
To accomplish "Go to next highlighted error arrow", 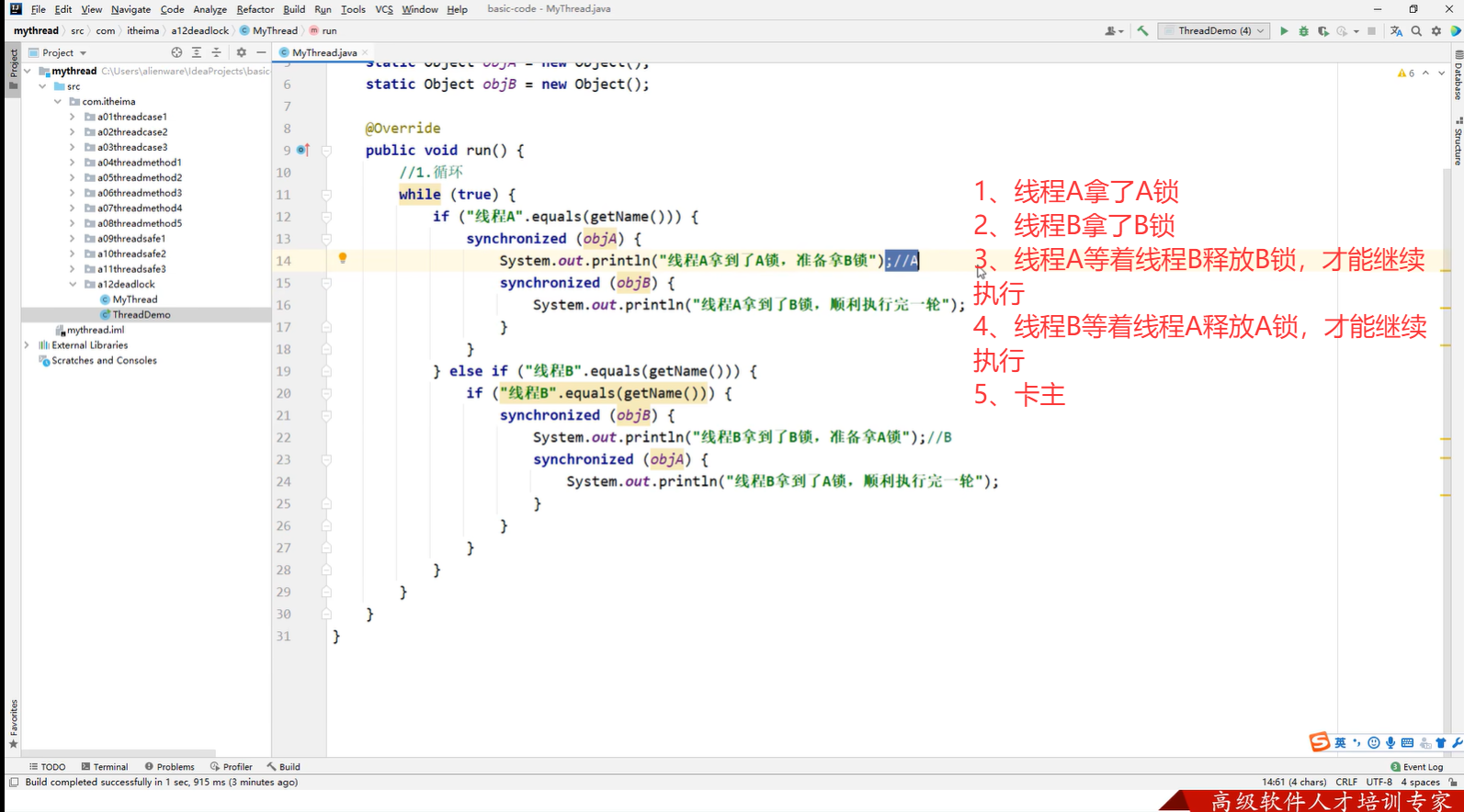I will click(x=1441, y=73).
